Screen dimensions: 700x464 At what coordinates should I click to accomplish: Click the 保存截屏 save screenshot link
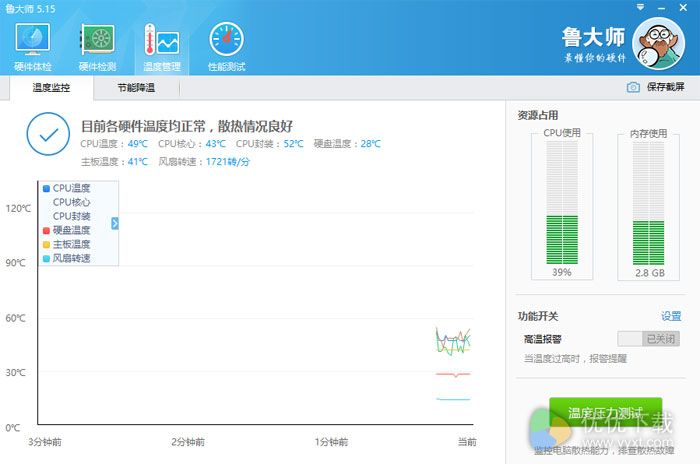pyautogui.click(x=666, y=87)
